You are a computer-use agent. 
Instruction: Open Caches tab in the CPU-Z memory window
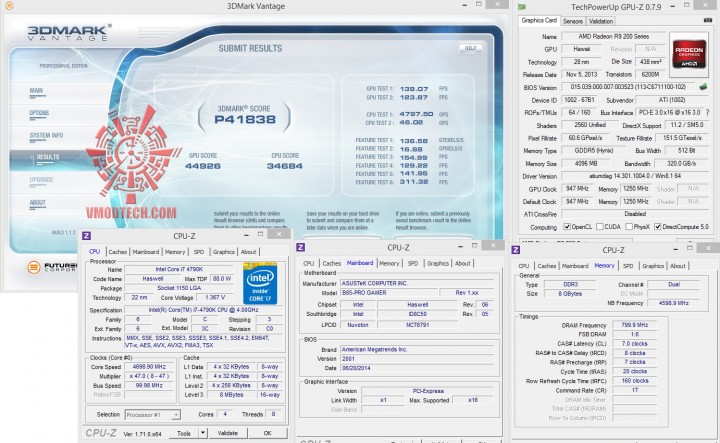tap(547, 266)
